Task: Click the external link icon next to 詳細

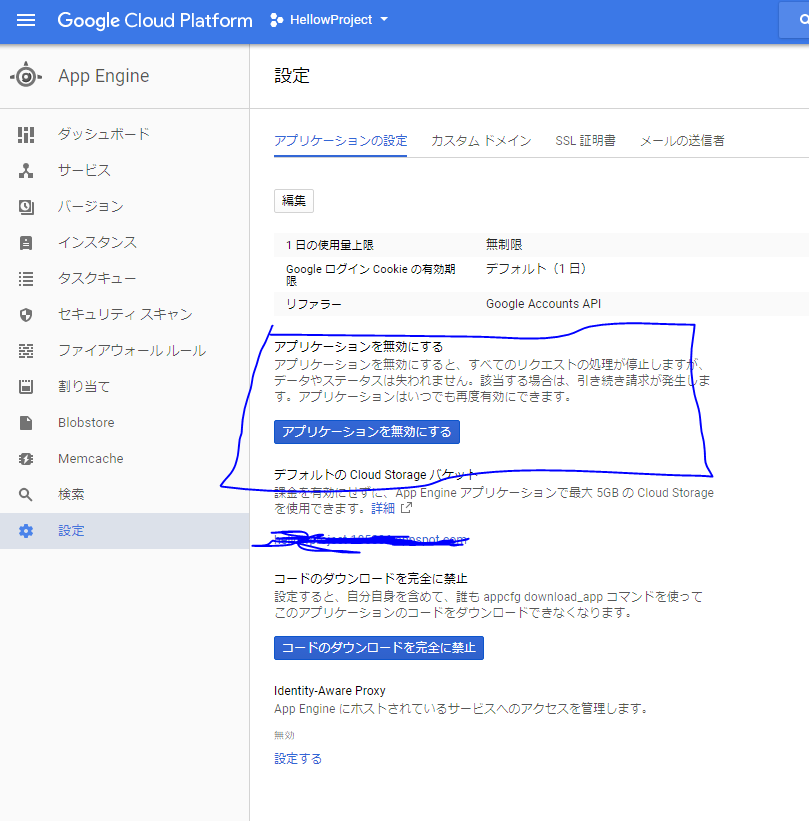Action: pyautogui.click(x=406, y=508)
